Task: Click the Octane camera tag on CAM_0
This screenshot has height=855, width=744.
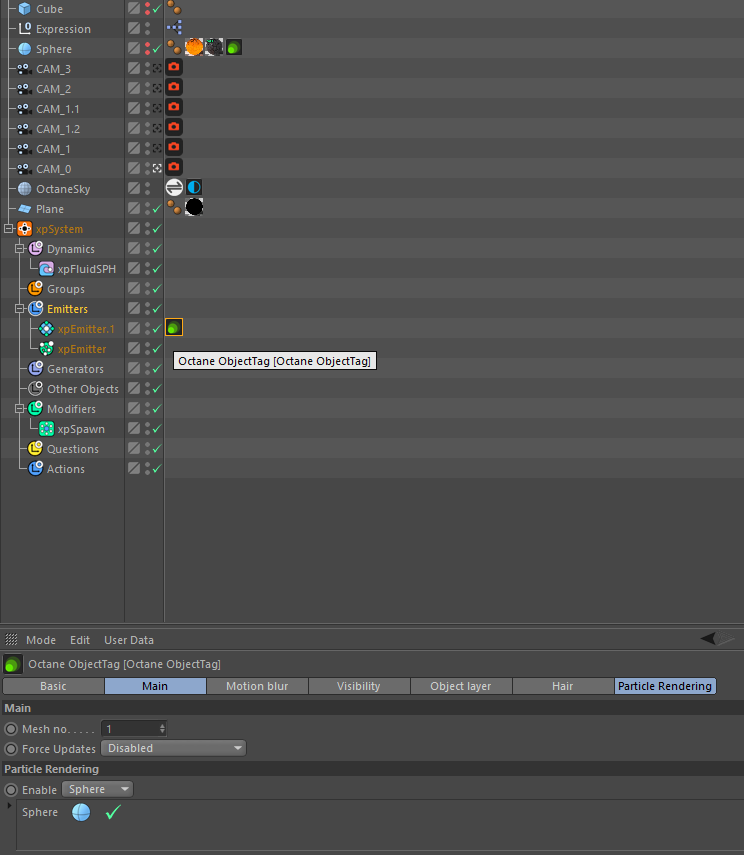Action: (x=174, y=167)
